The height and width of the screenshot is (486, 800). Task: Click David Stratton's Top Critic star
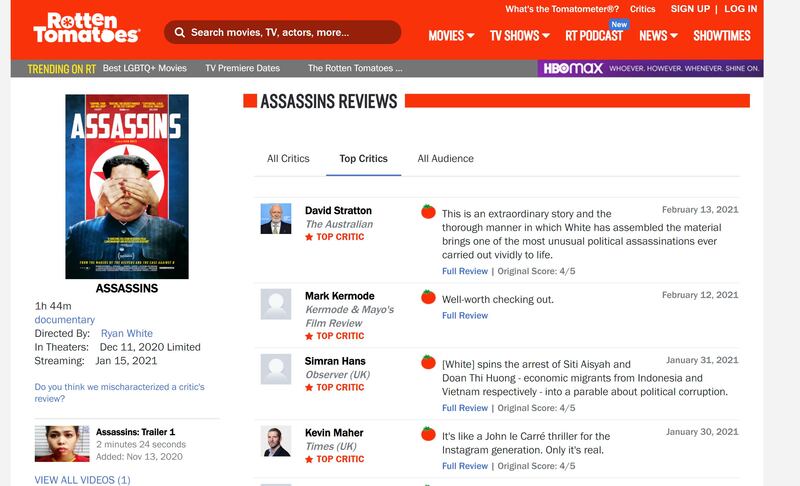point(309,237)
